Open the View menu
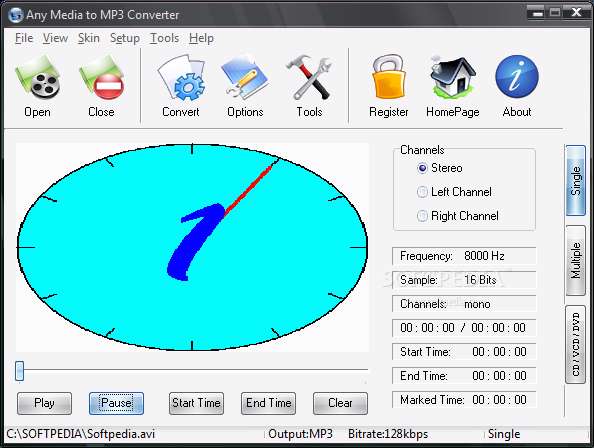Image resolution: width=594 pixels, height=448 pixels. click(x=55, y=38)
